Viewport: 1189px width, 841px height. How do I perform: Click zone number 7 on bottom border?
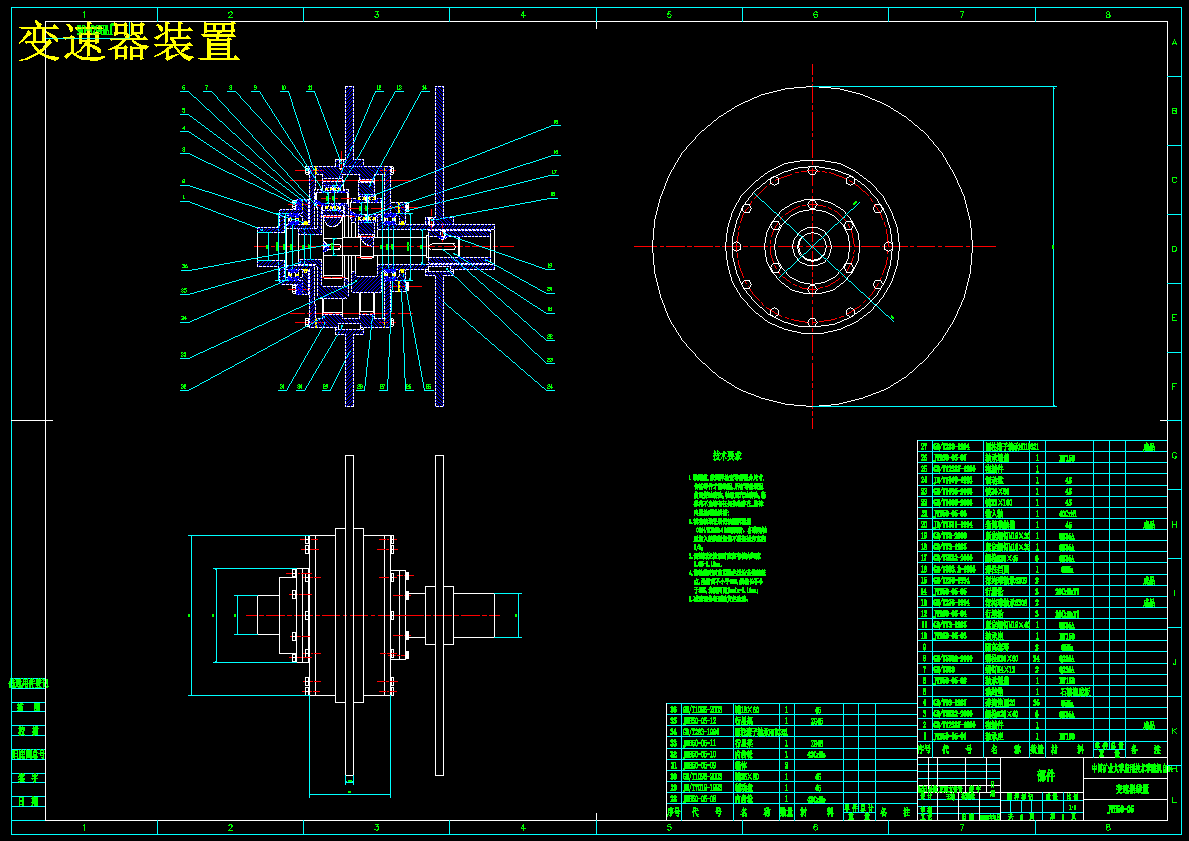pos(962,827)
